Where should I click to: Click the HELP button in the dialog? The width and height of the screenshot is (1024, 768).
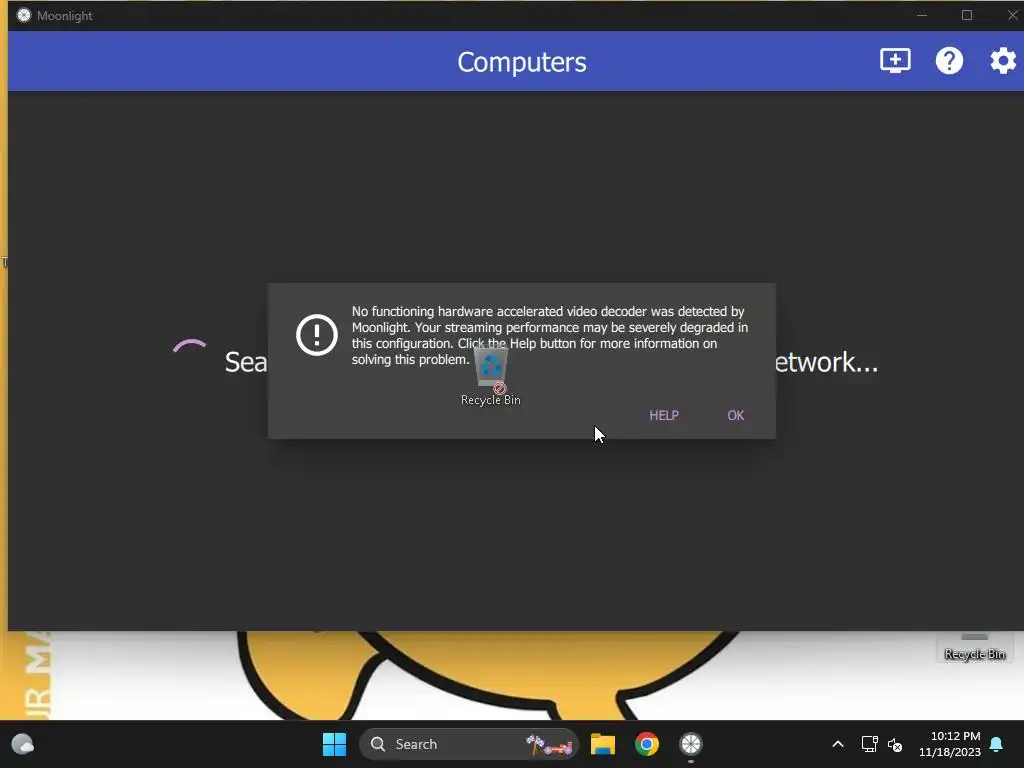[664, 415]
